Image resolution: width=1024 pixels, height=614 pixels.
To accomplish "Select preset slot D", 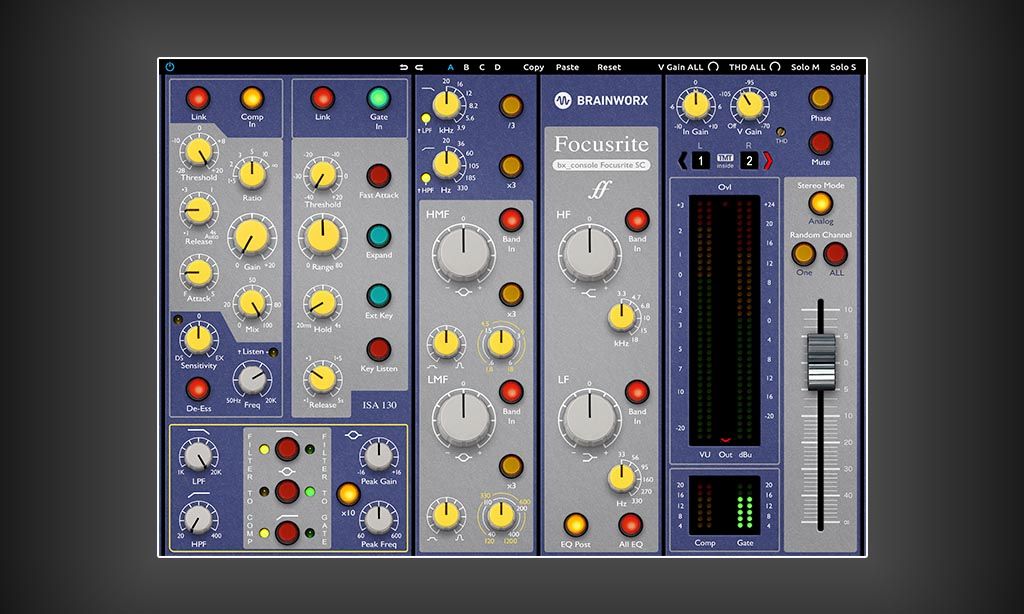I will pyautogui.click(x=497, y=67).
